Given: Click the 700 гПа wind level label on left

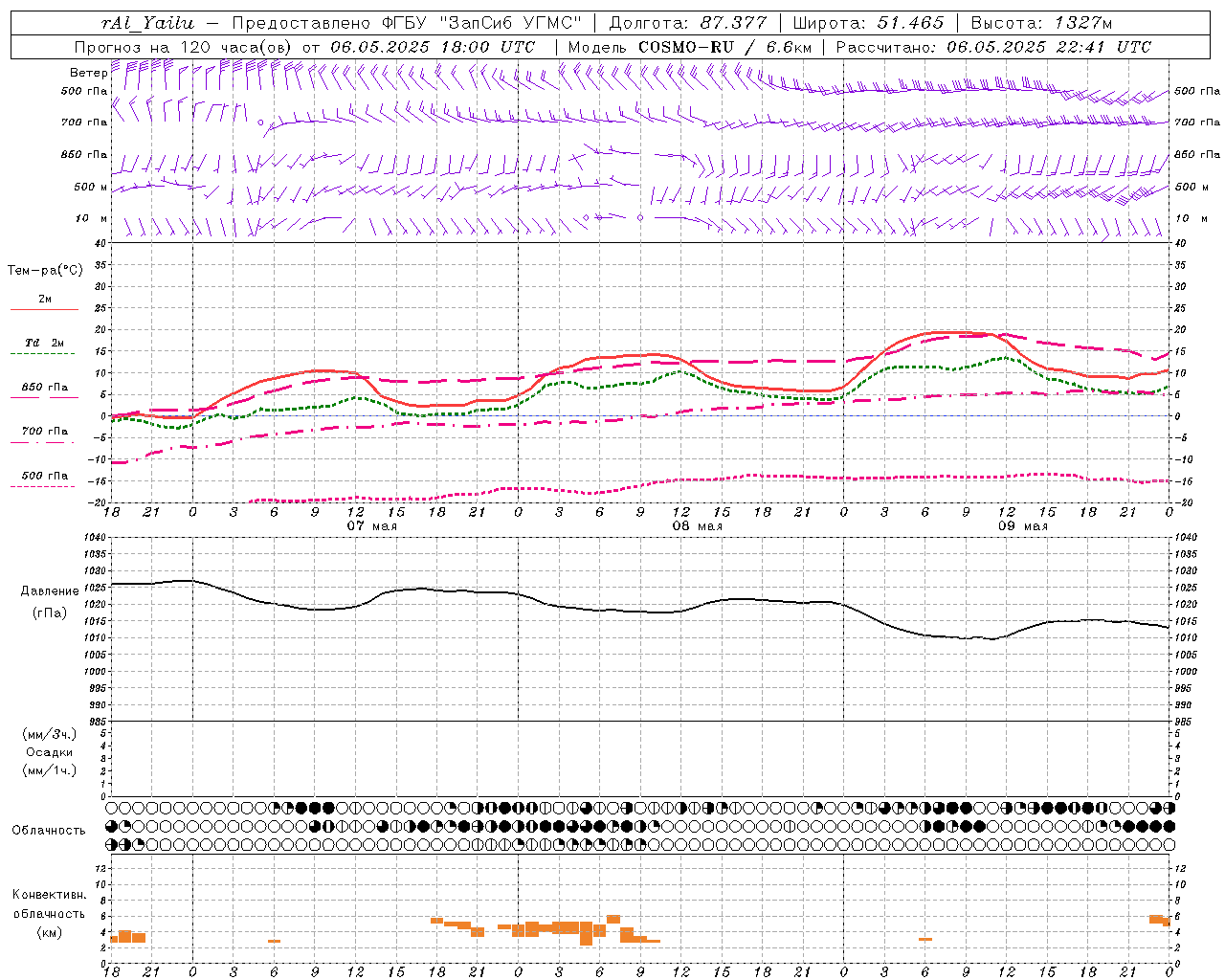Looking at the screenshot, I should point(84,122).
